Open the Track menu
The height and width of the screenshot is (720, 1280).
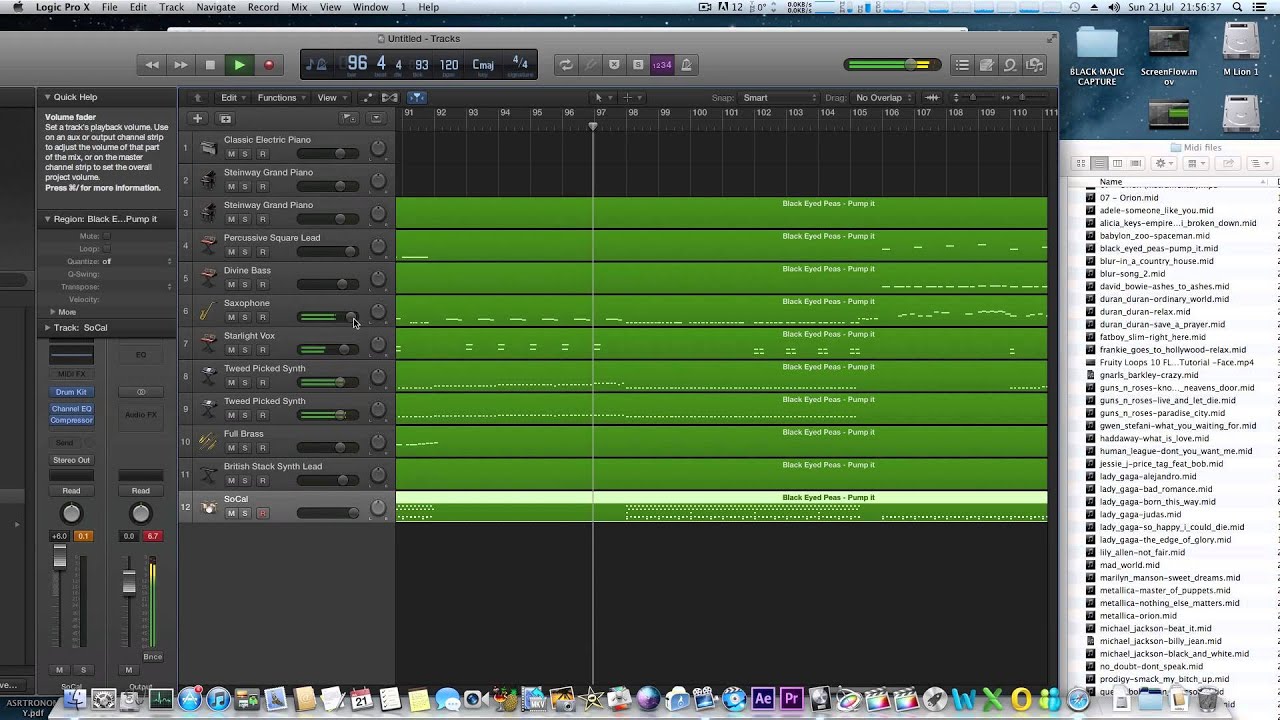tap(171, 7)
